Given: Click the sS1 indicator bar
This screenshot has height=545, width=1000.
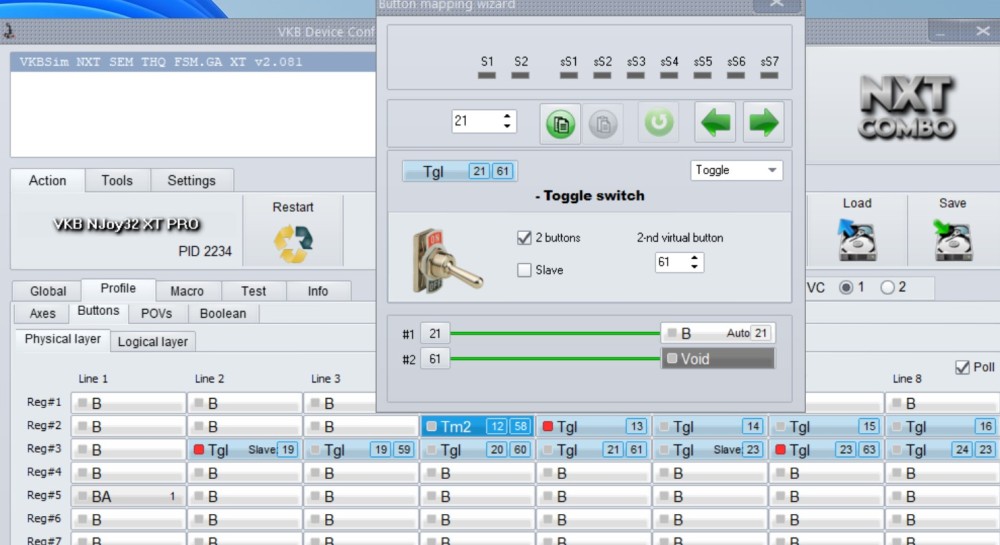Looking at the screenshot, I should (x=569, y=75).
